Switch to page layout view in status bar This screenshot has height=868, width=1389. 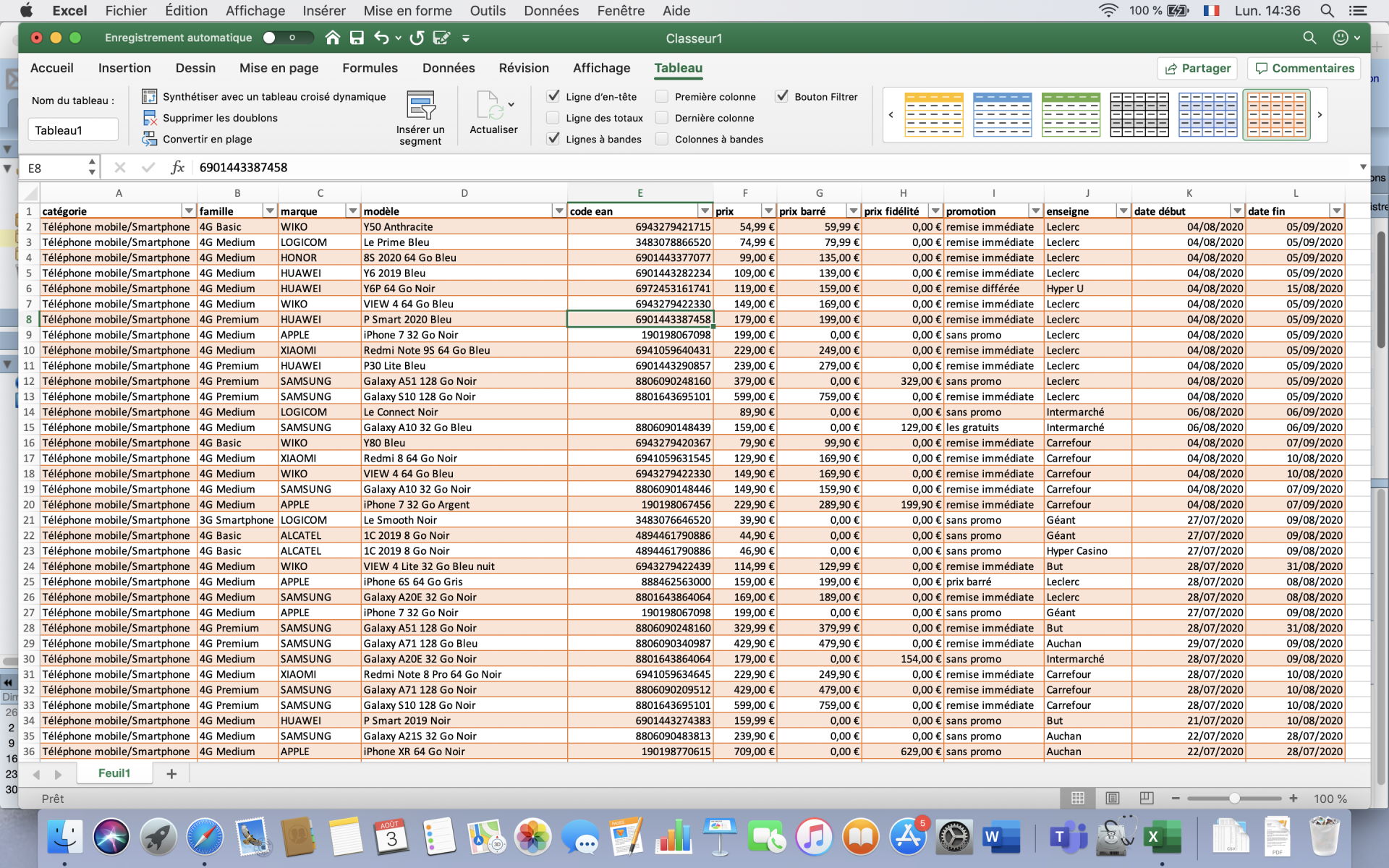(1112, 799)
